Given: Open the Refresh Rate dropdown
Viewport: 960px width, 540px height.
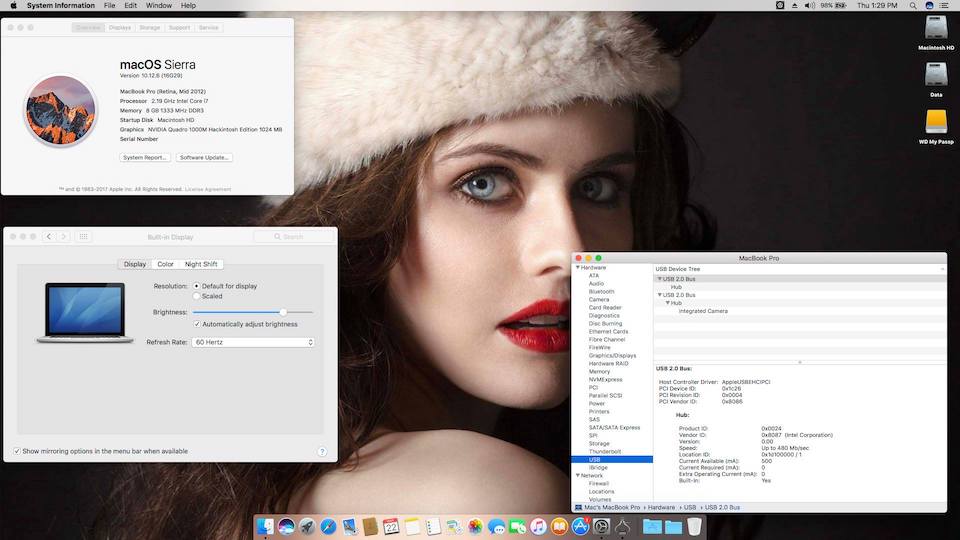Looking at the screenshot, I should pyautogui.click(x=254, y=342).
